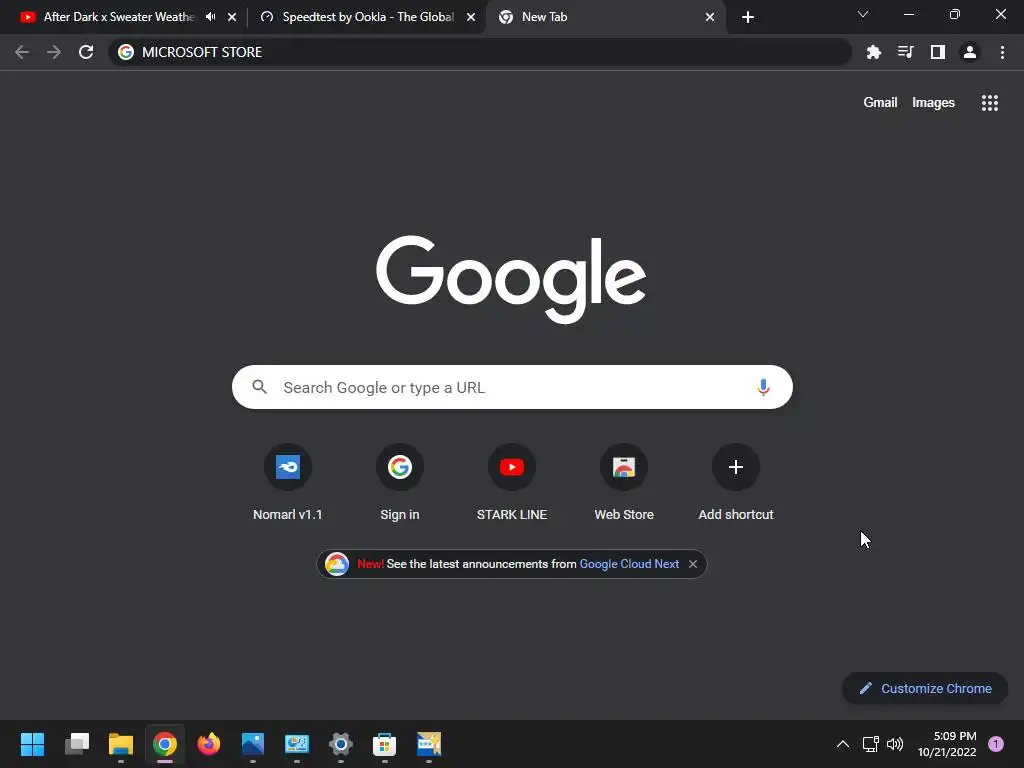Click the search magnifier icon in search box

point(259,387)
